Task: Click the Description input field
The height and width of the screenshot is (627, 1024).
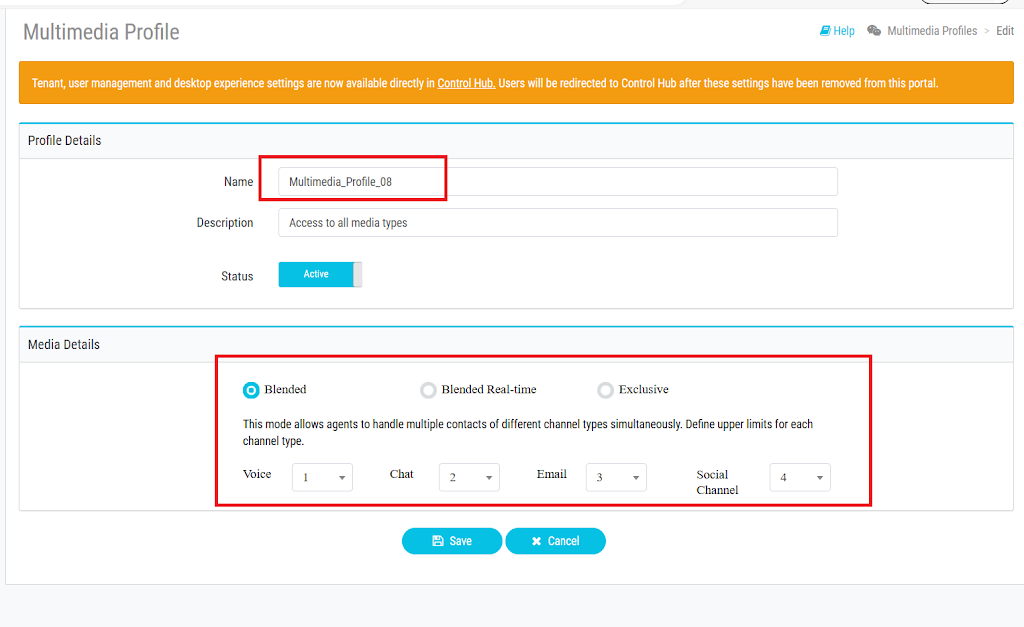Action: 558,223
